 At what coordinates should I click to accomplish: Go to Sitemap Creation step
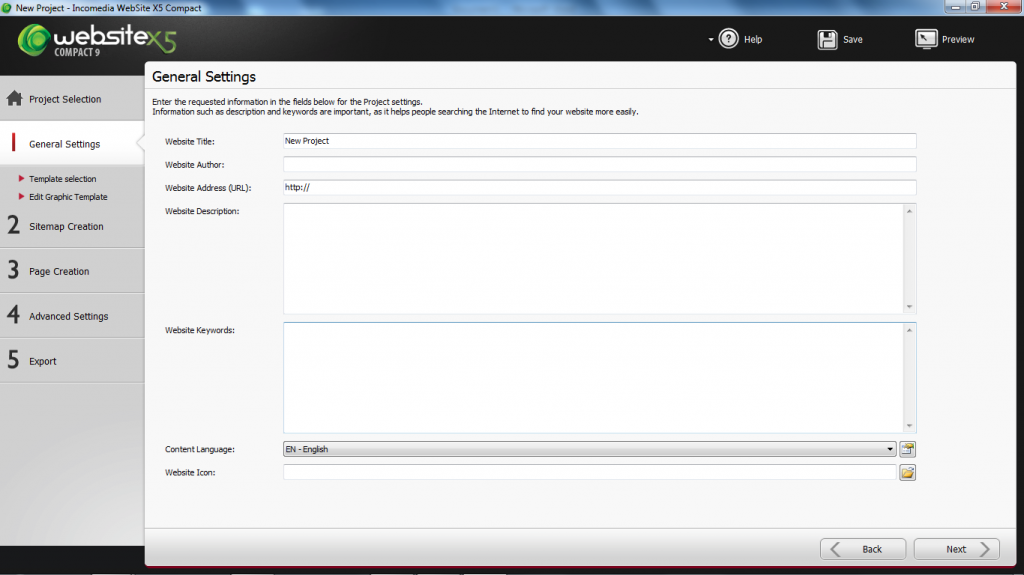(72, 226)
